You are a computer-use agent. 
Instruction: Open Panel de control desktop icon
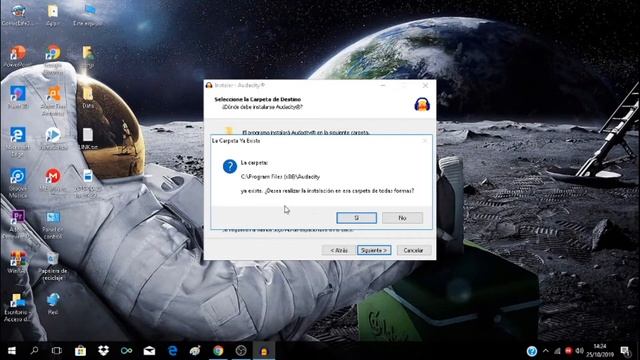coord(53,218)
